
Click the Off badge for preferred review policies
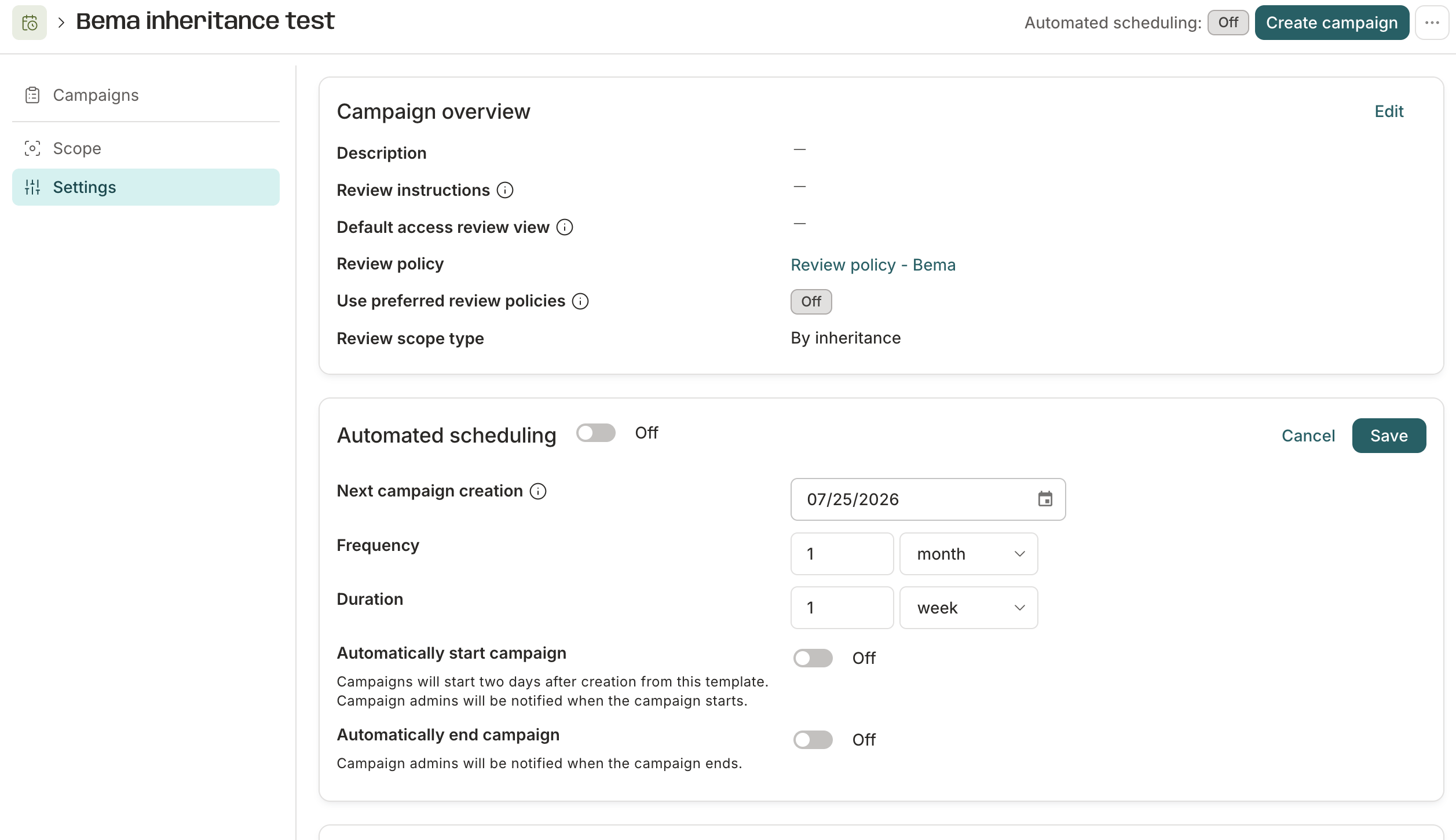(x=811, y=302)
